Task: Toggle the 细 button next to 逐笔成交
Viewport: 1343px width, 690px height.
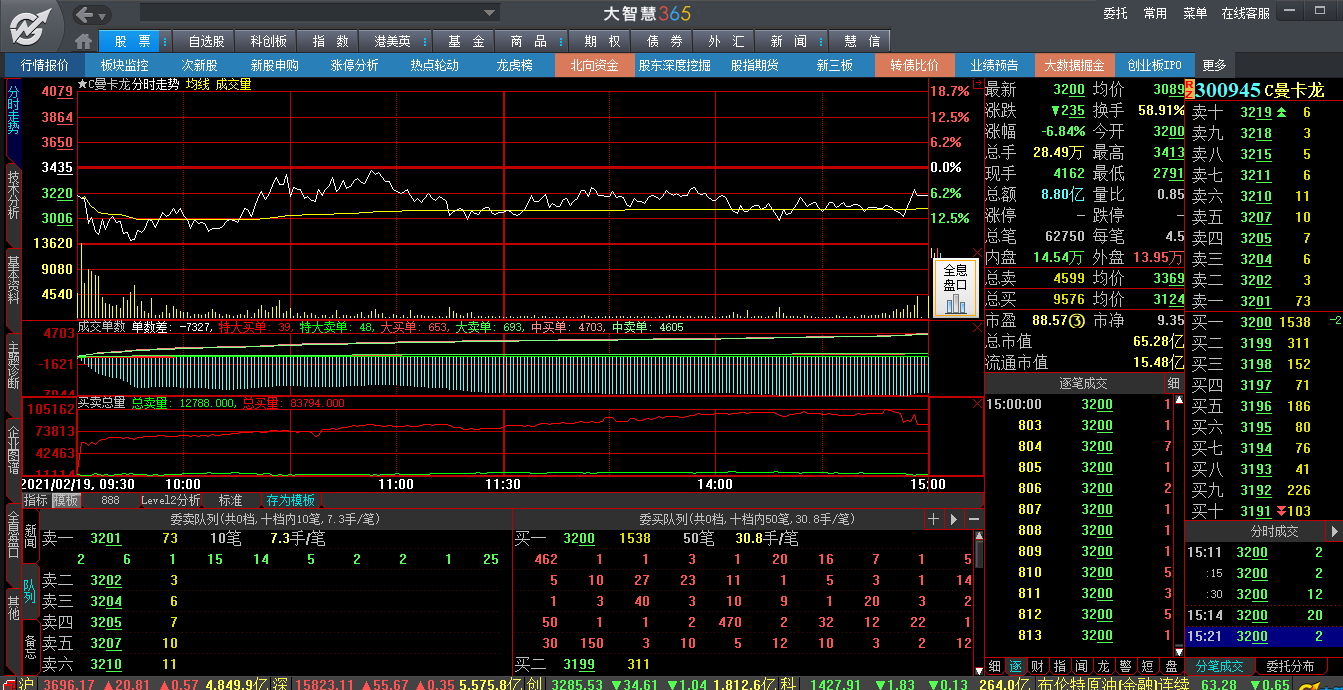Action: point(1174,383)
